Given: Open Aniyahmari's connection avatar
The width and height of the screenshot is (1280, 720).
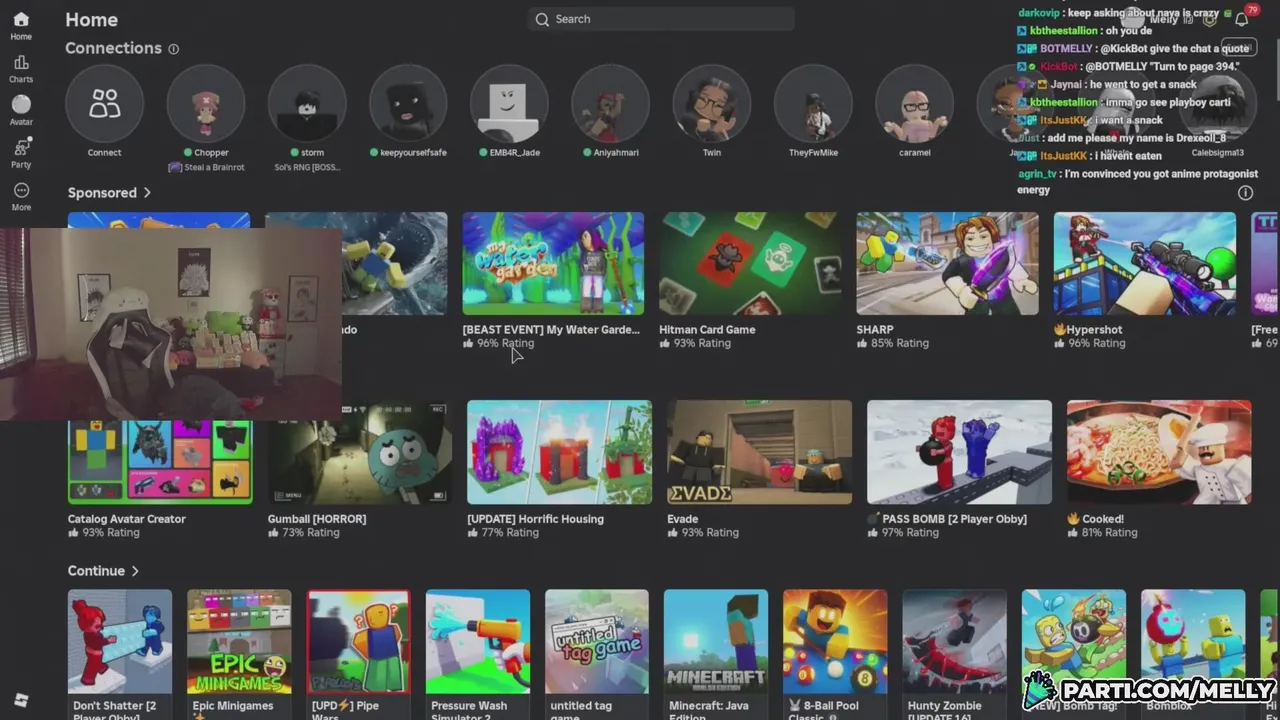Looking at the screenshot, I should pyautogui.click(x=610, y=104).
